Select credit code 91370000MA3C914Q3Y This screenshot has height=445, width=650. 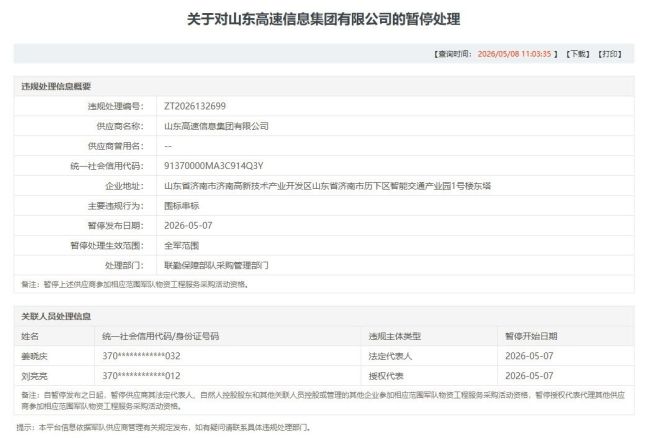click(213, 166)
